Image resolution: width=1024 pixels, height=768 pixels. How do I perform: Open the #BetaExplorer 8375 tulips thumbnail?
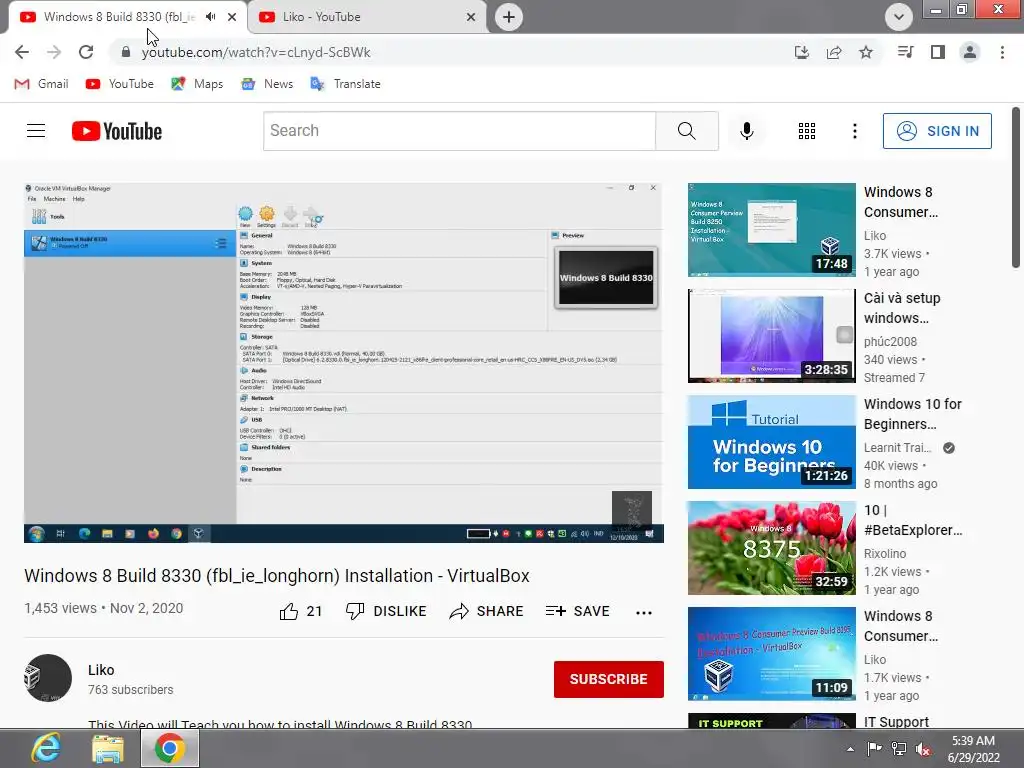point(771,548)
